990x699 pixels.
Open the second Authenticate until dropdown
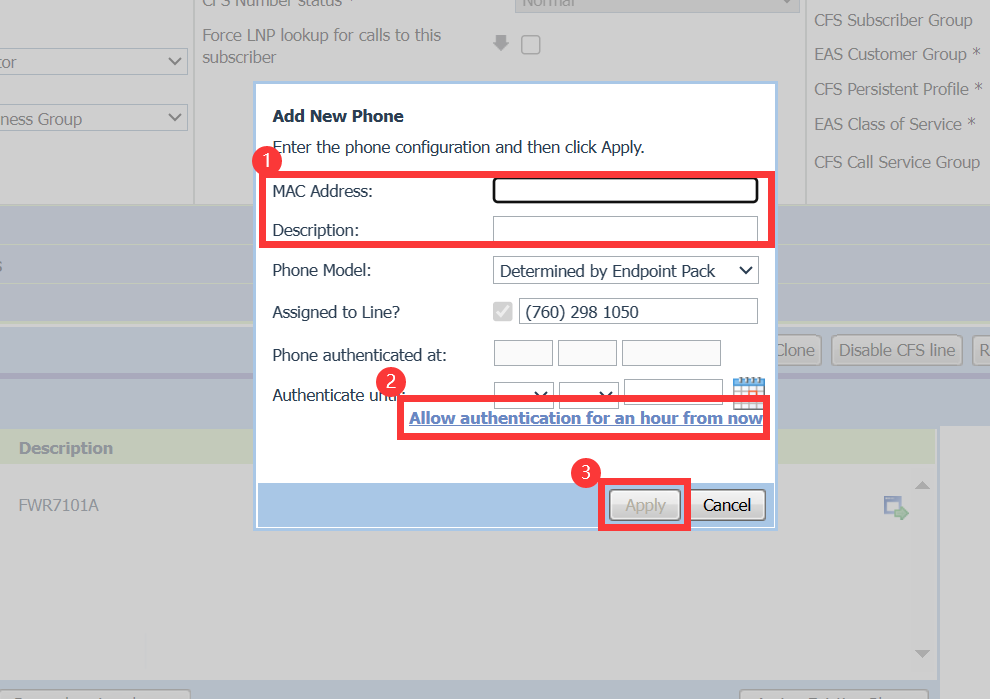pyautogui.click(x=588, y=394)
